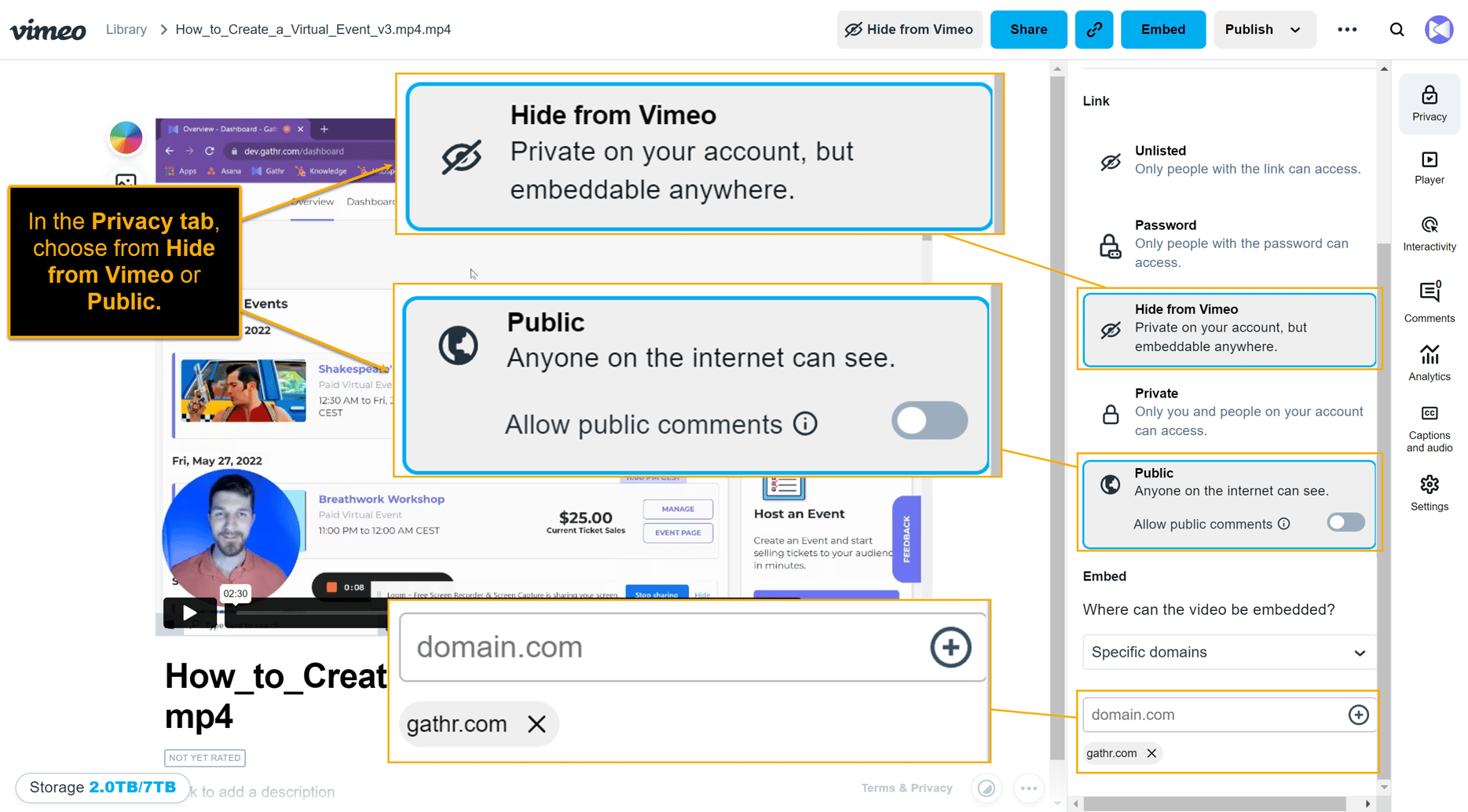Open the Publish dropdown
Screen dimensions: 1468x812
(1264, 29)
